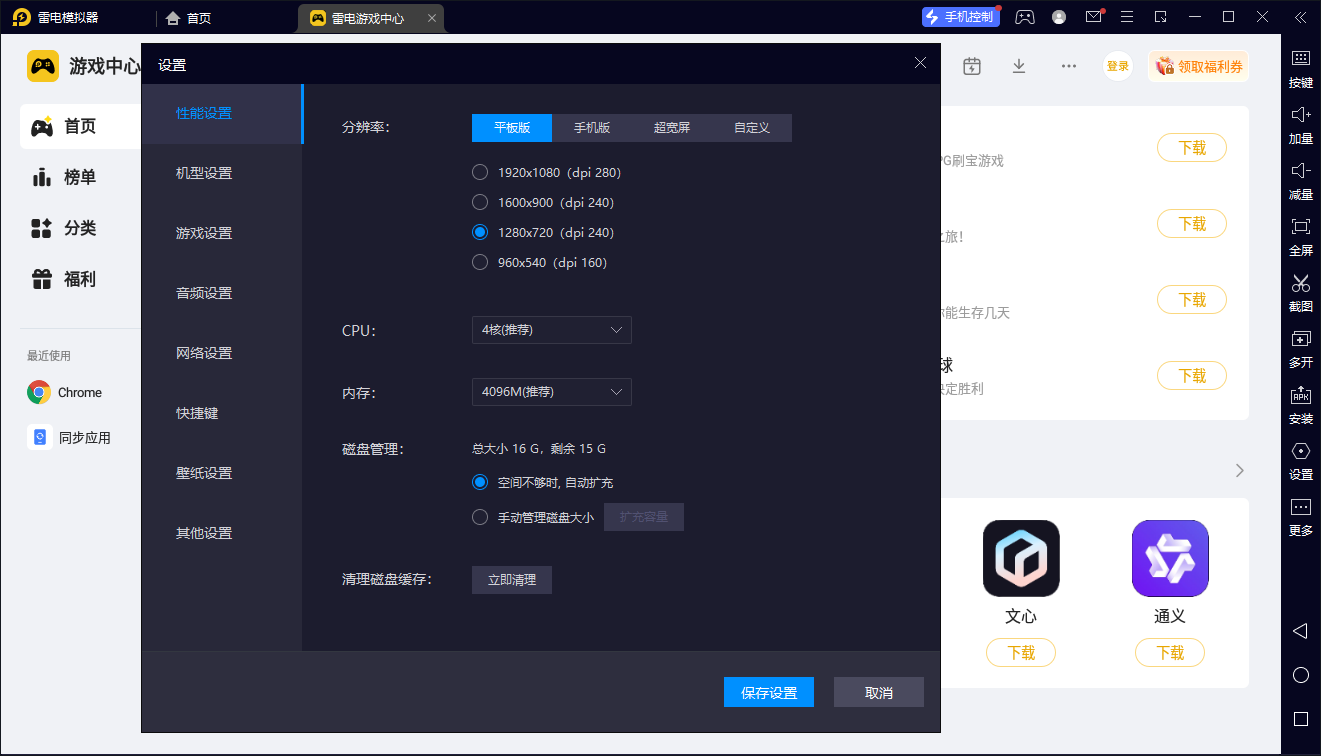Viewport: 1321px width, 756px height.
Task: Open the 其他设置 settings tab
Action: 221,533
